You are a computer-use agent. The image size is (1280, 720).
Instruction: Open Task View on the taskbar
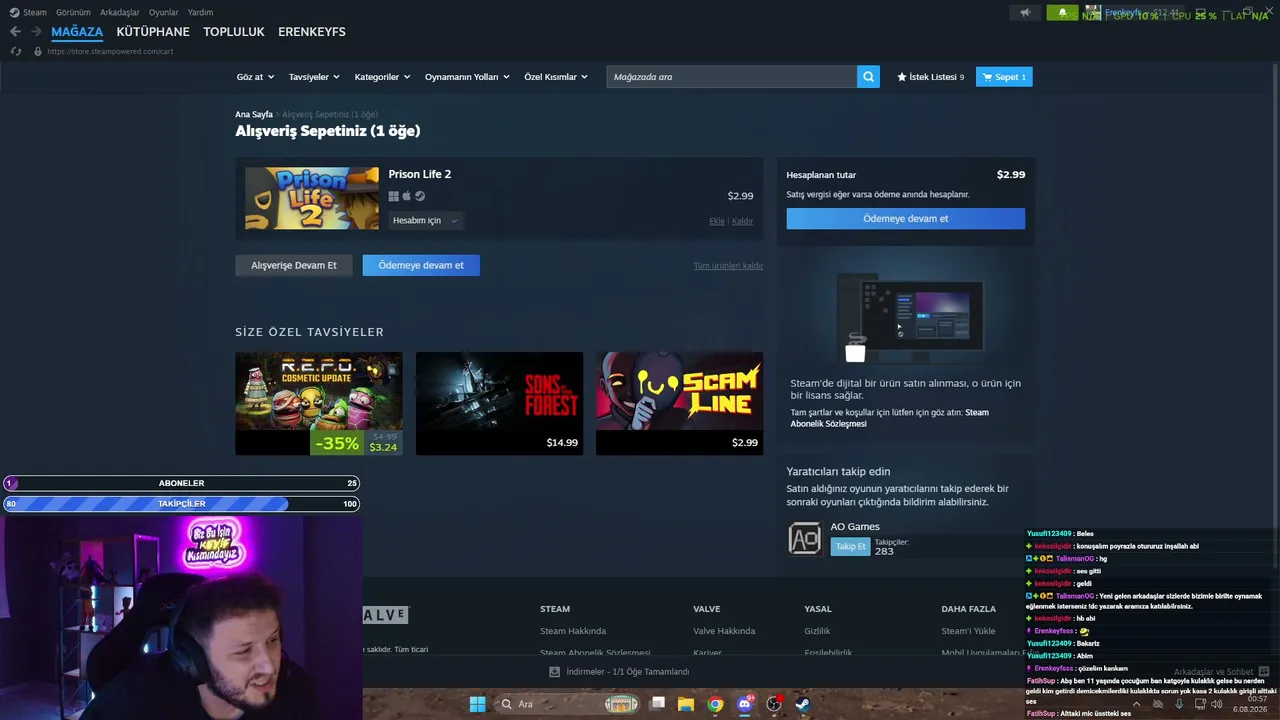(x=657, y=704)
